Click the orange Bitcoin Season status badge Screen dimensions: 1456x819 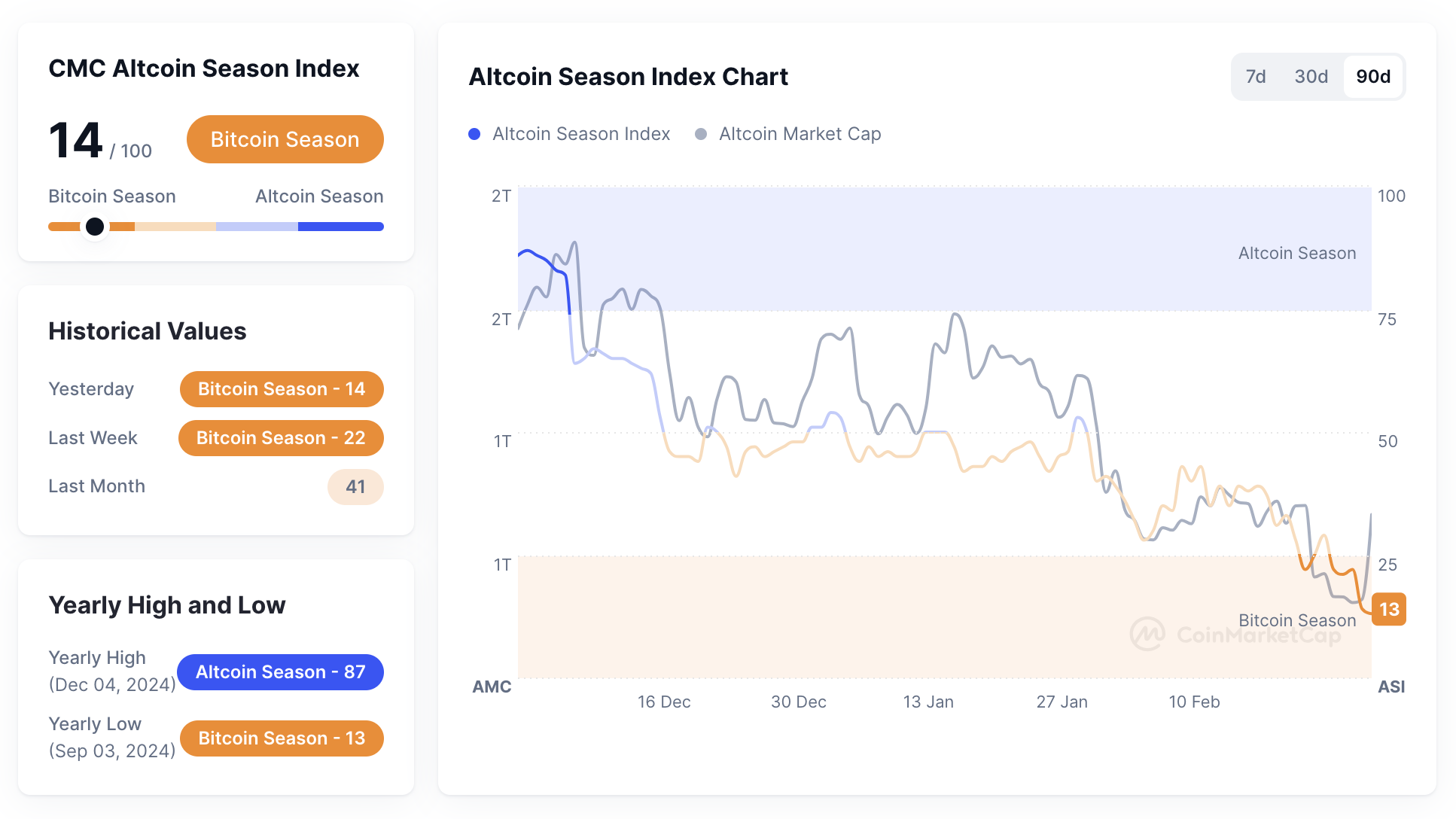point(285,139)
